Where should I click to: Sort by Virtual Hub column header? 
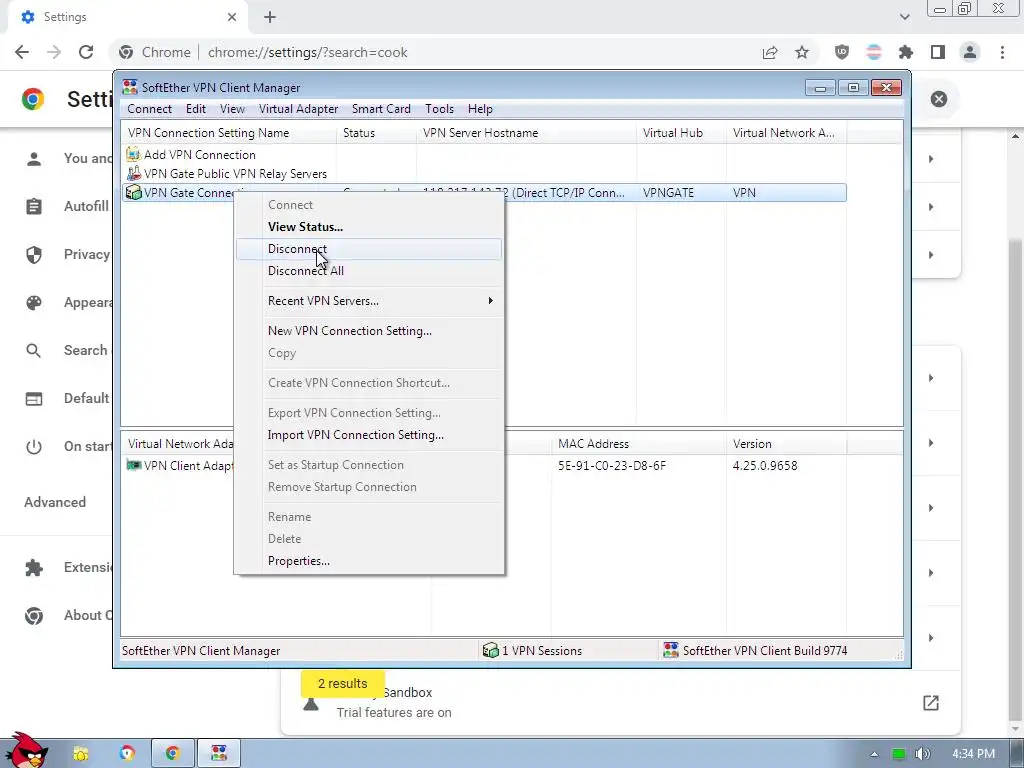(681, 133)
